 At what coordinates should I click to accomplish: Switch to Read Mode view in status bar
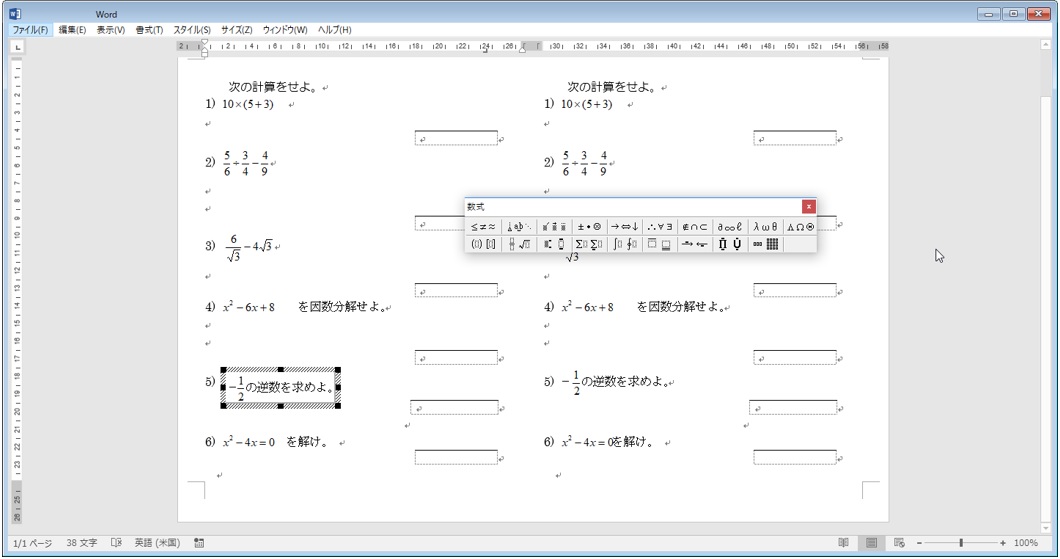coord(843,543)
